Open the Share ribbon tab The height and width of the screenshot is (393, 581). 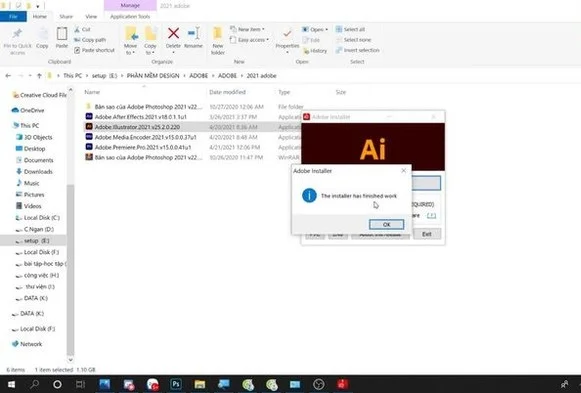[66, 16]
